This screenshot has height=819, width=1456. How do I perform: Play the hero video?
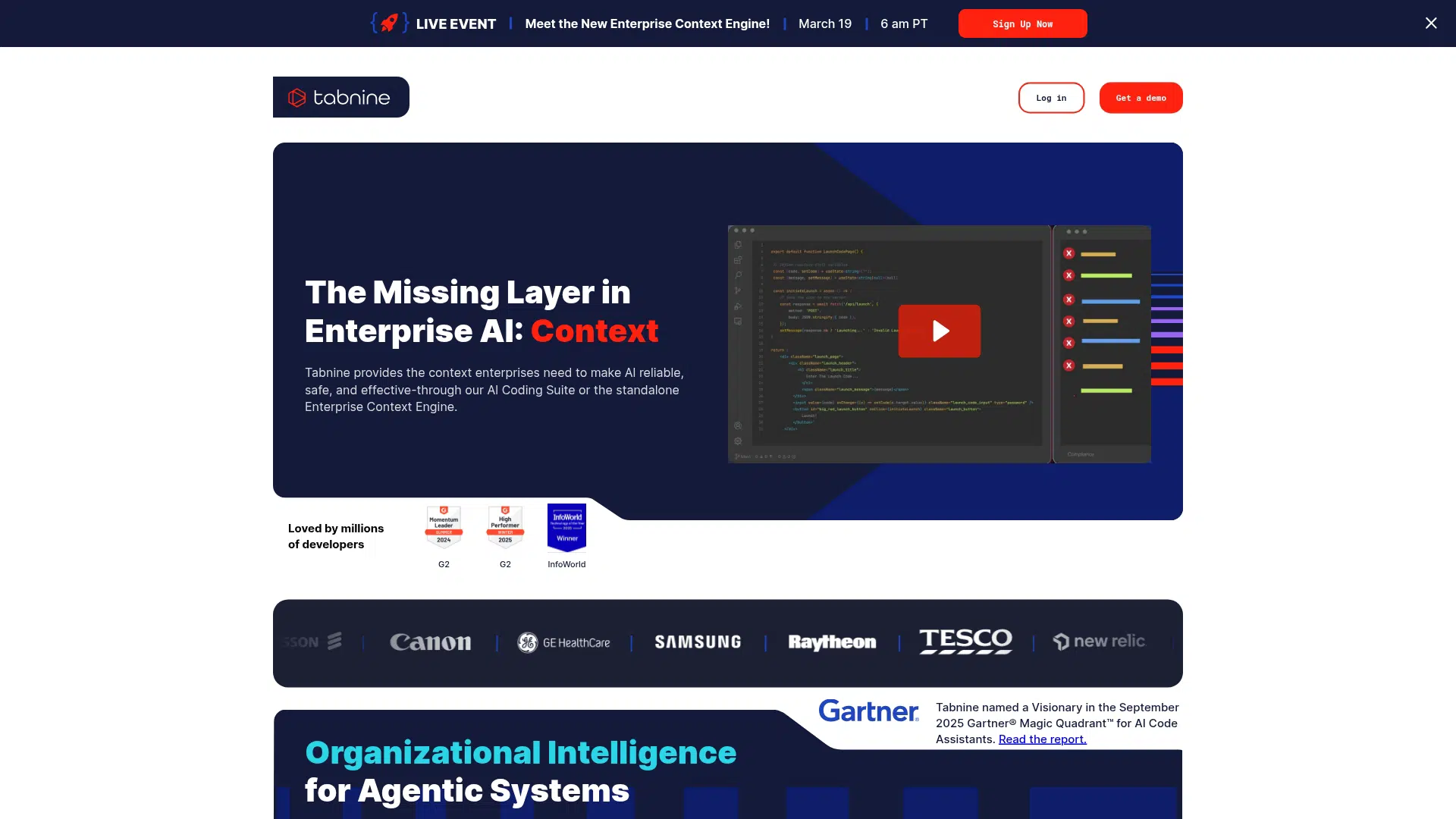[939, 331]
